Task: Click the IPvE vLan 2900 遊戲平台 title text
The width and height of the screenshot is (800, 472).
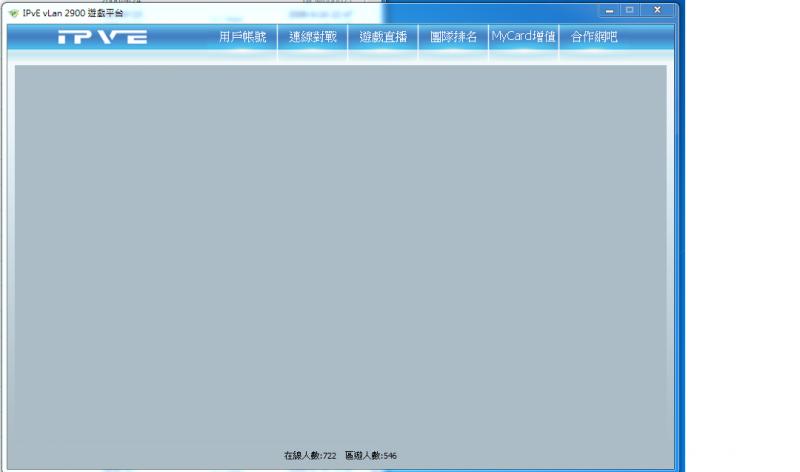Action: [73, 13]
